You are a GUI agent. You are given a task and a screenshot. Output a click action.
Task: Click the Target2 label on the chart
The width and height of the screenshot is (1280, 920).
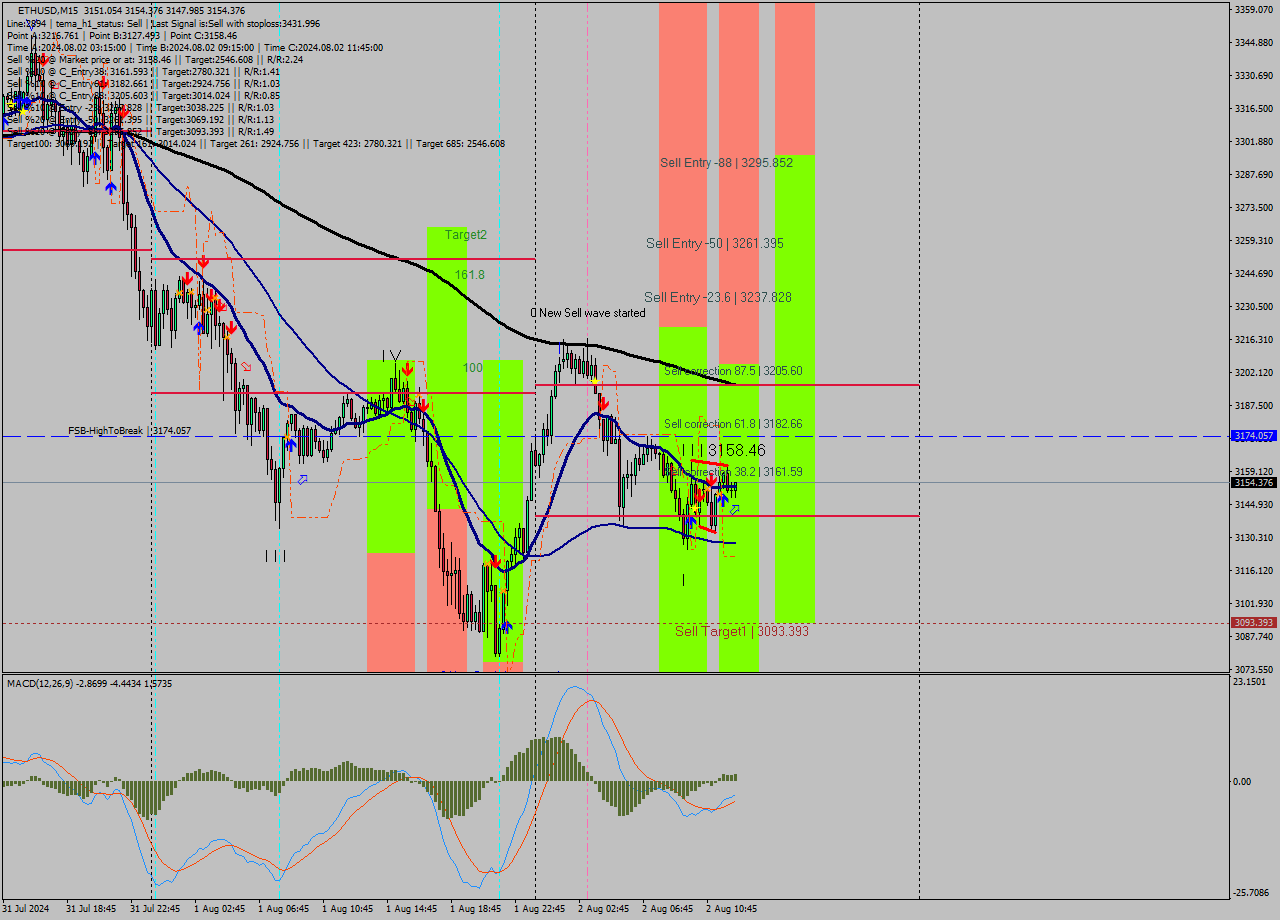click(x=466, y=235)
